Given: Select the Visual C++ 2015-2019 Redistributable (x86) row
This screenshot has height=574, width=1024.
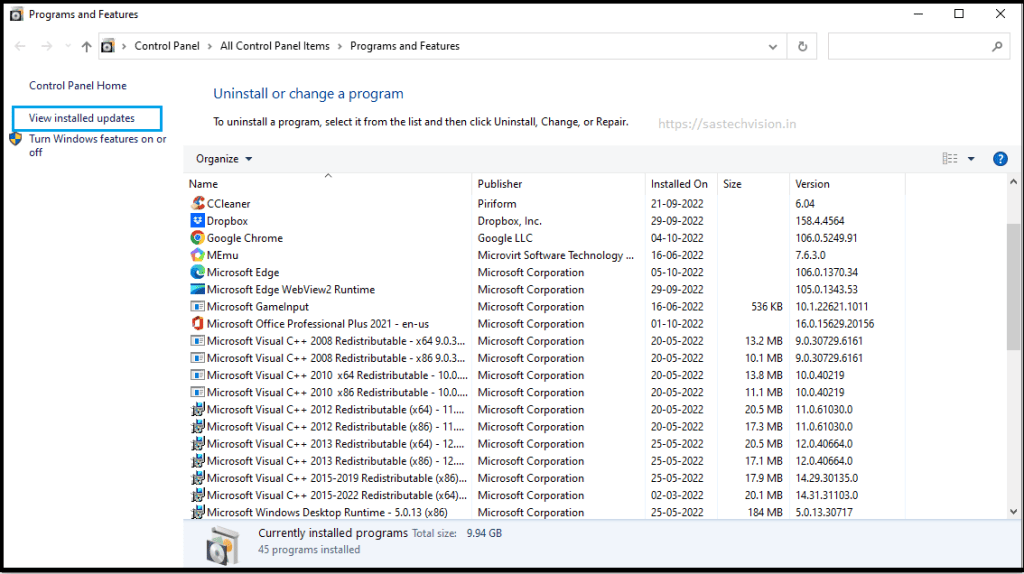Looking at the screenshot, I should tap(545, 478).
